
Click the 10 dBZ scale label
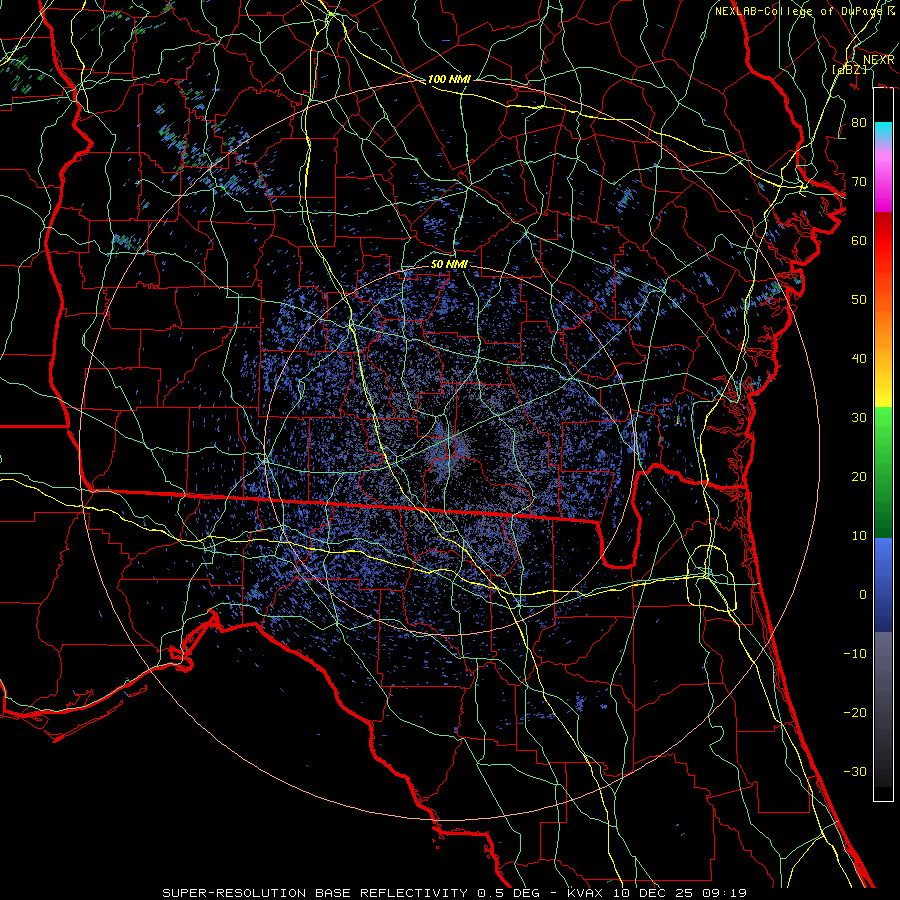pyautogui.click(x=859, y=536)
